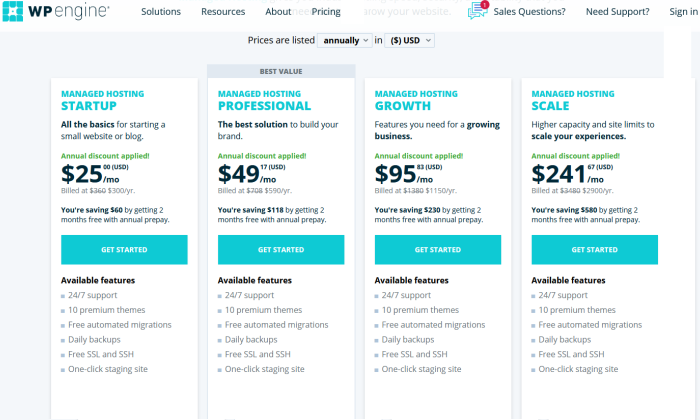Click the Need Support? link
Image resolution: width=700 pixels, height=420 pixels.
(x=617, y=12)
